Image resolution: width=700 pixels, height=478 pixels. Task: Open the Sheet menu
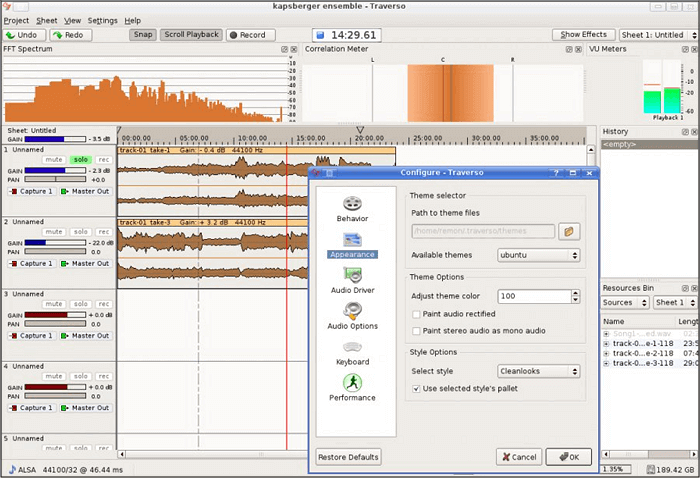47,20
